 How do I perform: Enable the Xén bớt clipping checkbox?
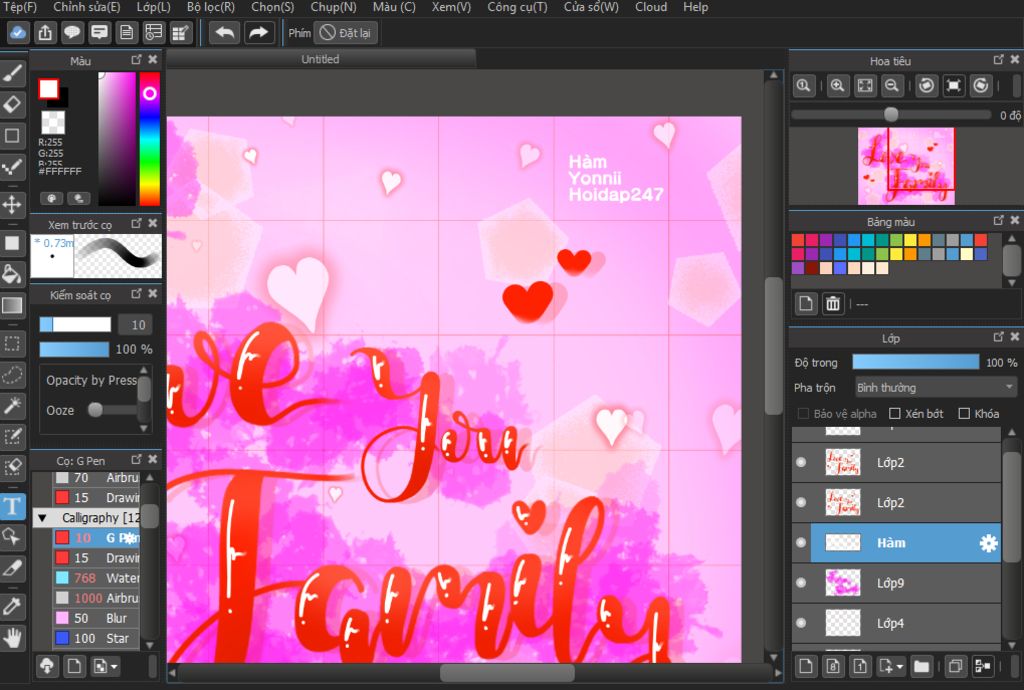point(895,414)
